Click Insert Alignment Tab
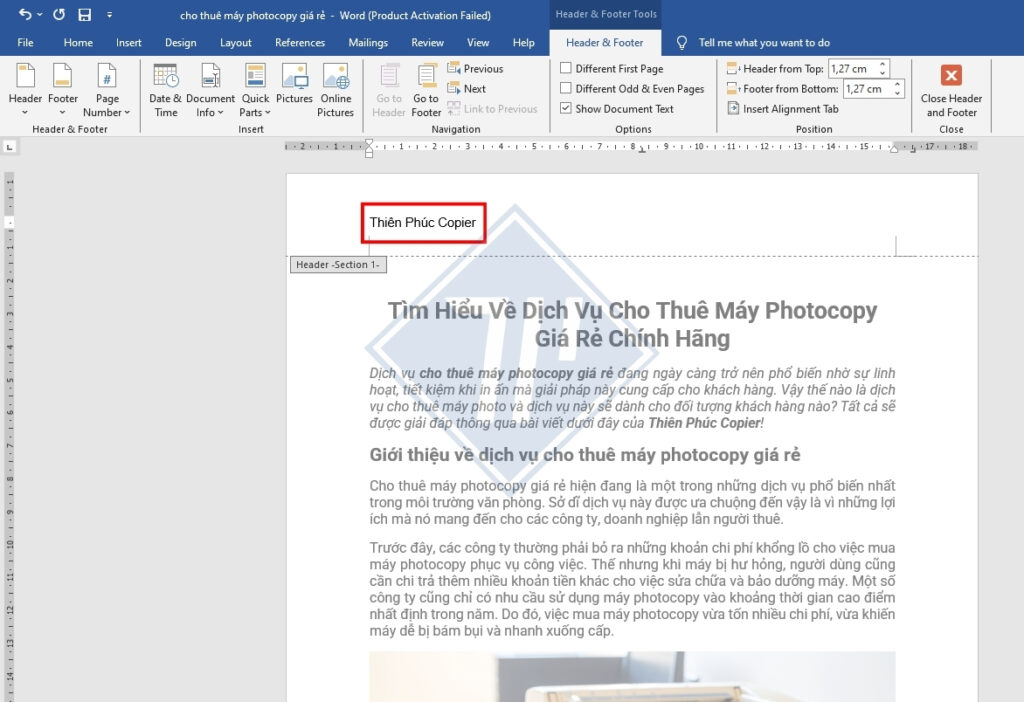This screenshot has height=702, width=1024. pos(782,109)
